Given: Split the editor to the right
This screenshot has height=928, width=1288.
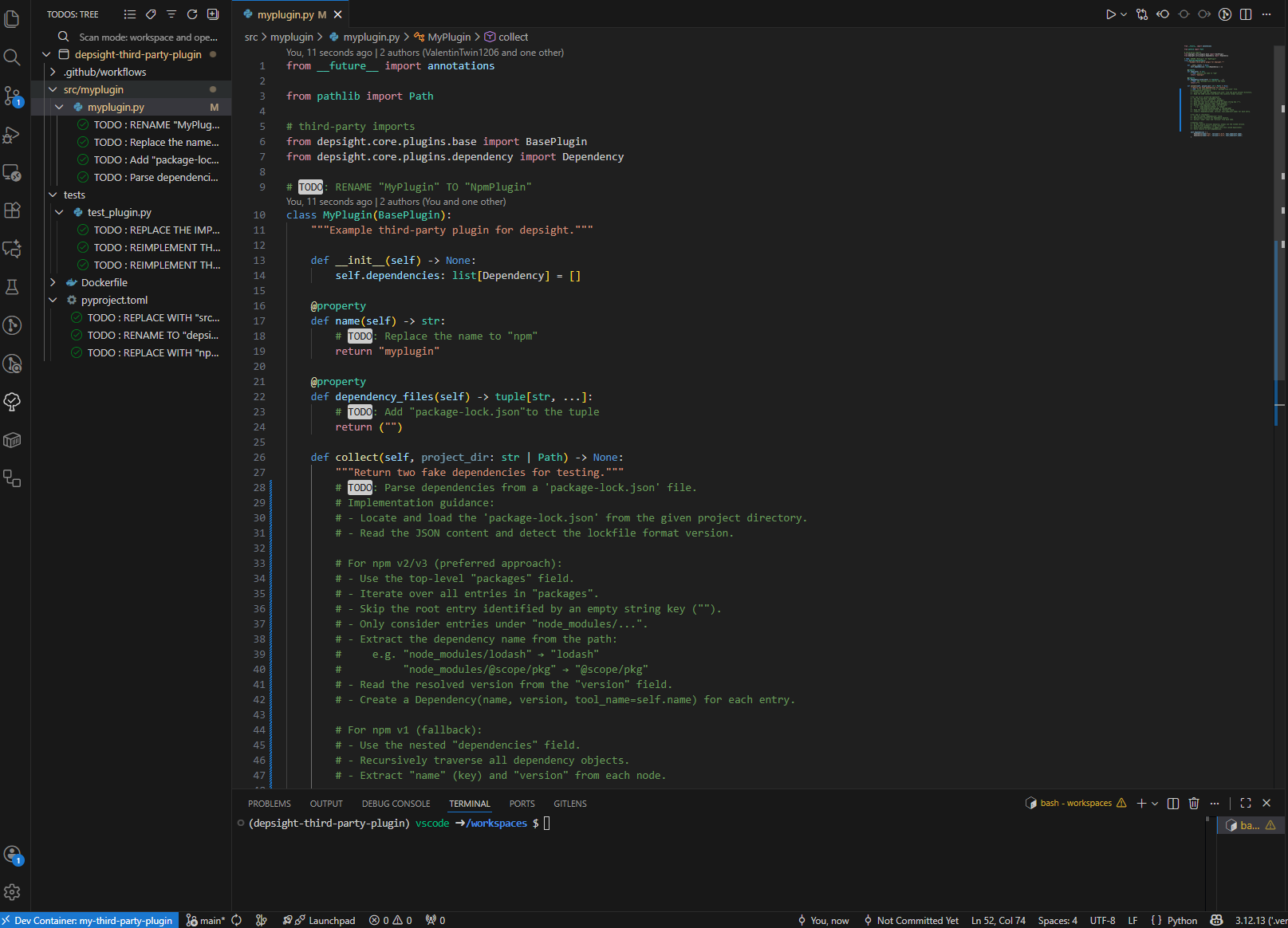Looking at the screenshot, I should 1246,14.
